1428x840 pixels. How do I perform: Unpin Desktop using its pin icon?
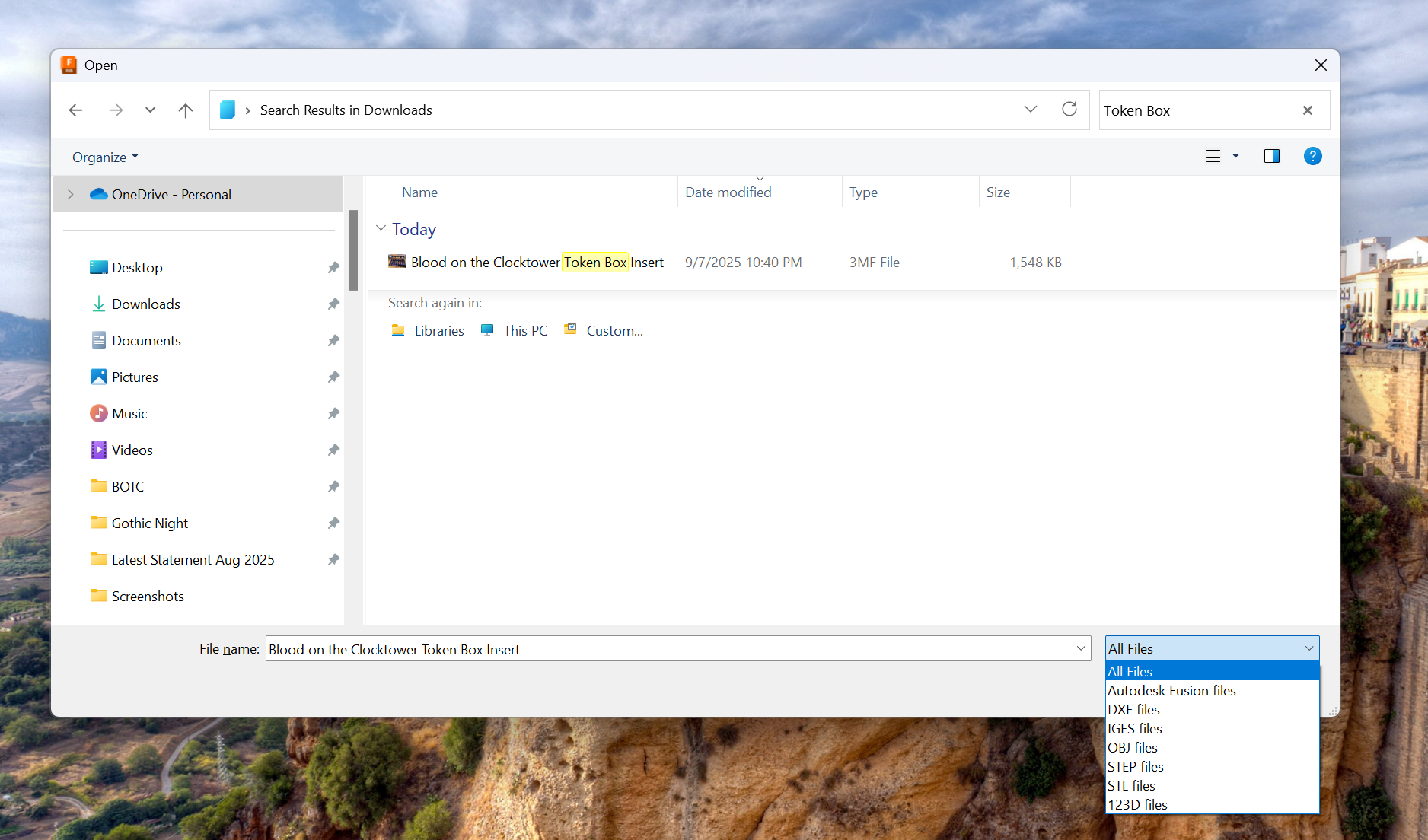point(333,268)
